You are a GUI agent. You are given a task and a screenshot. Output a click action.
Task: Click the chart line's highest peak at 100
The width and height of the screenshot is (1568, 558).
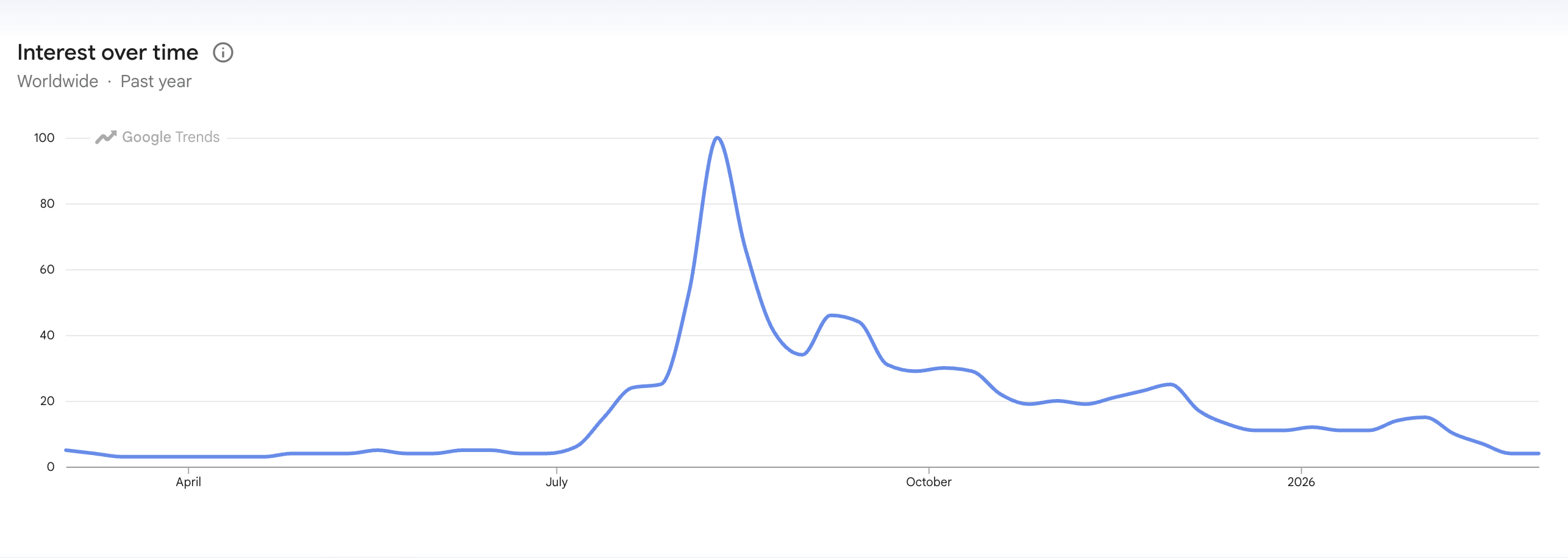pyautogui.click(x=718, y=138)
